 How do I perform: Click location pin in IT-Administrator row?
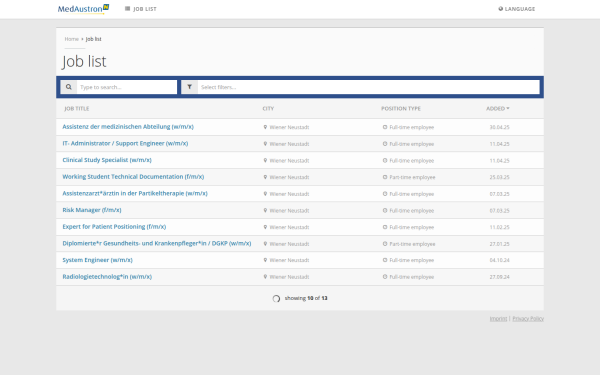tap(265, 144)
